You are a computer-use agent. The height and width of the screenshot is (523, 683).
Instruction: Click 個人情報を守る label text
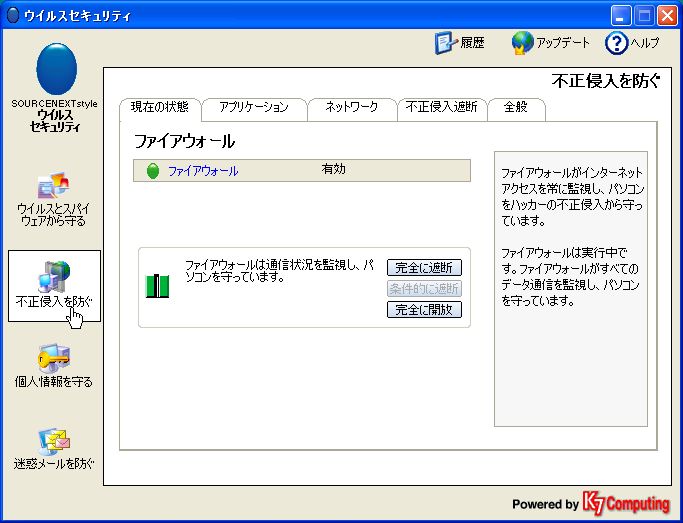54,382
